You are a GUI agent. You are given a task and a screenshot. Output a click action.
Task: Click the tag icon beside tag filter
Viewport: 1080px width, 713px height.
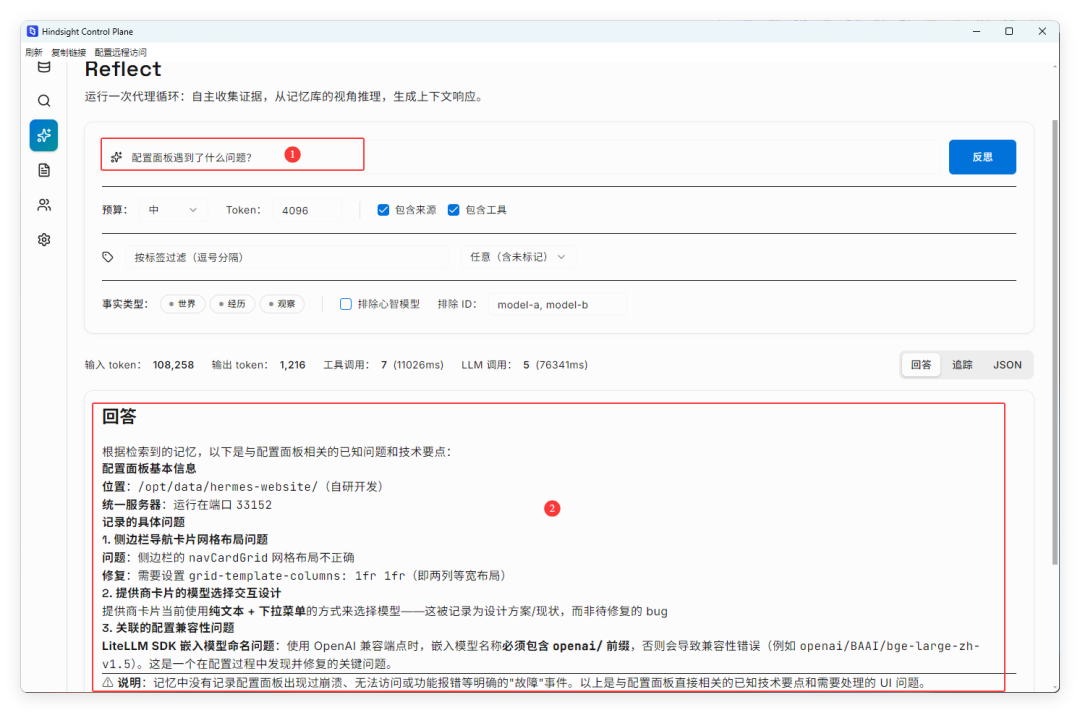108,257
